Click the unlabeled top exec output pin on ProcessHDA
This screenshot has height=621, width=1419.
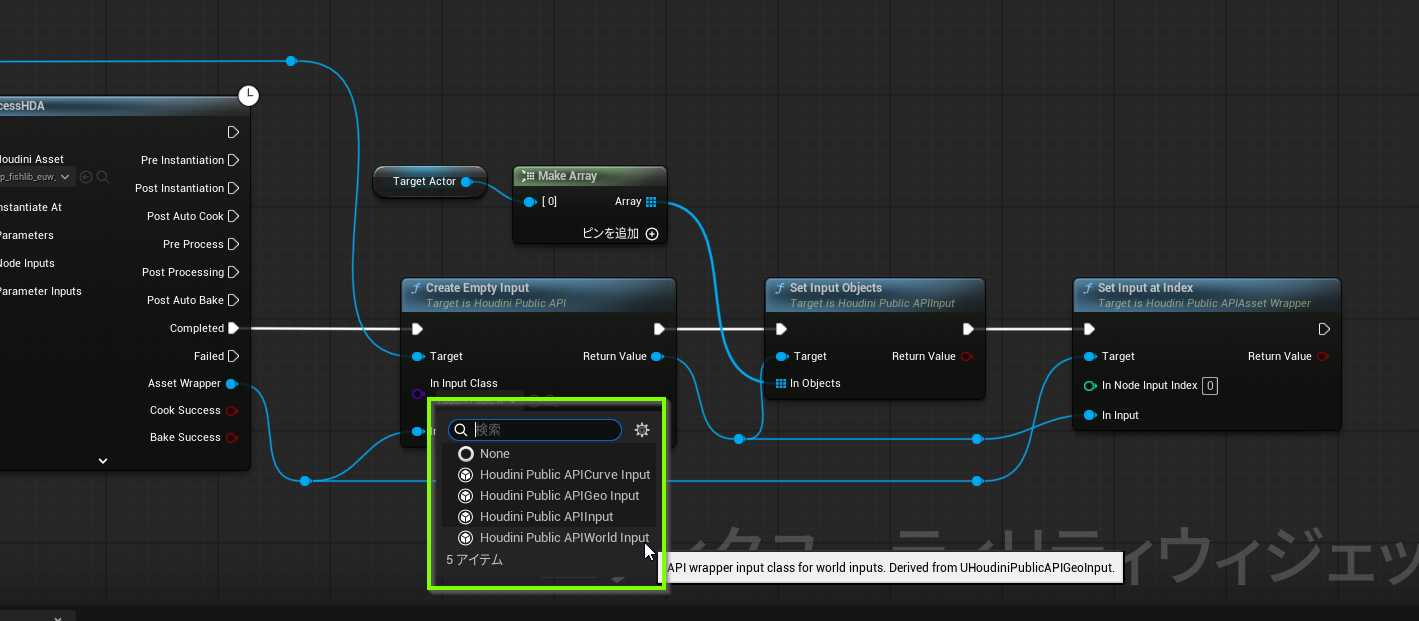coord(233,132)
